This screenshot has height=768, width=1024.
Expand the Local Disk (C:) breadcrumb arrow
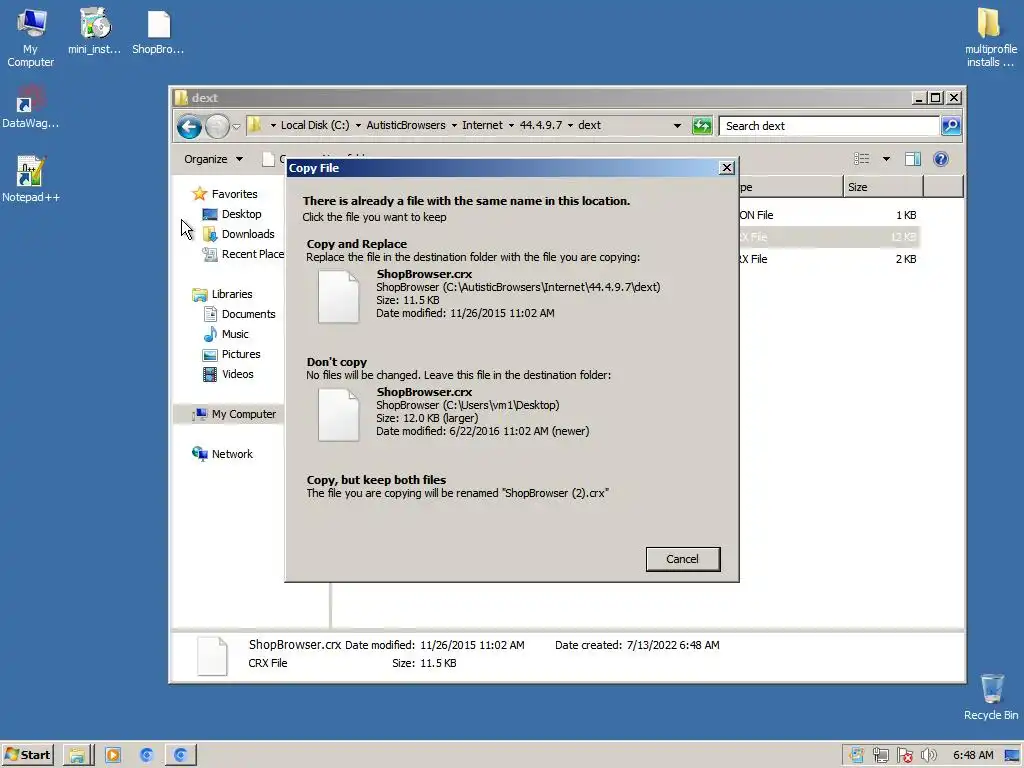pos(358,125)
